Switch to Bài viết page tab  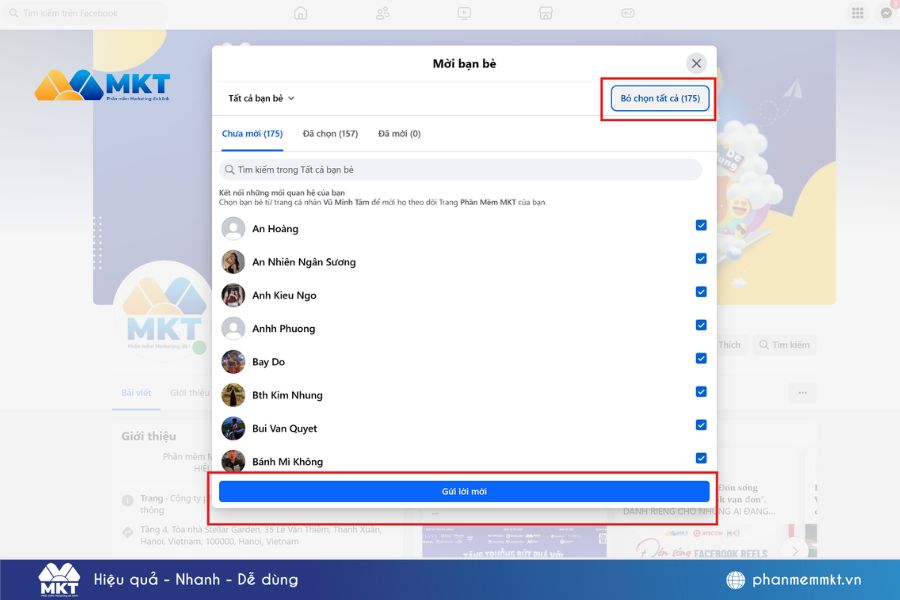point(136,393)
